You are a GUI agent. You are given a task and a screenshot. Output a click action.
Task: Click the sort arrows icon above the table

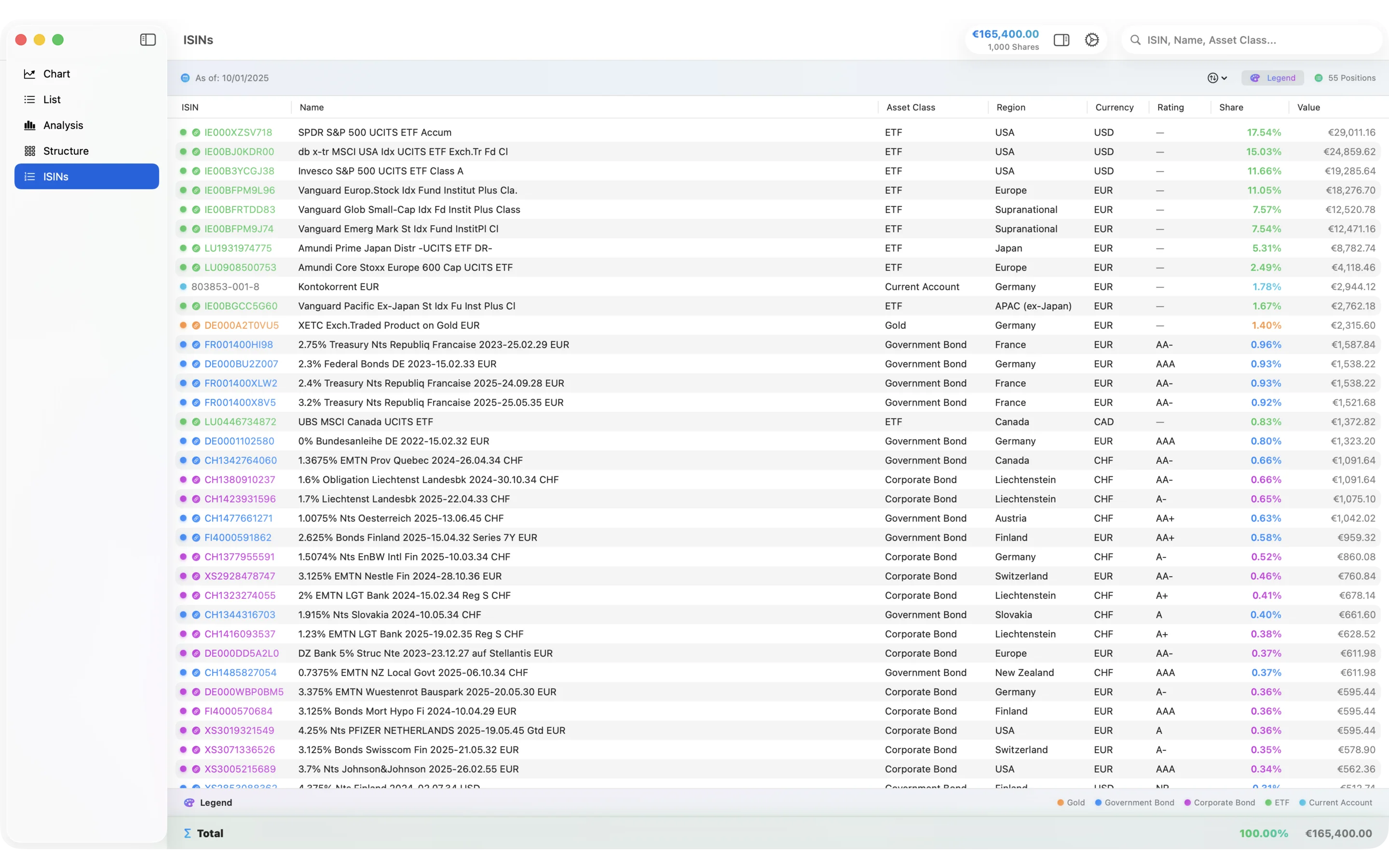(1213, 78)
